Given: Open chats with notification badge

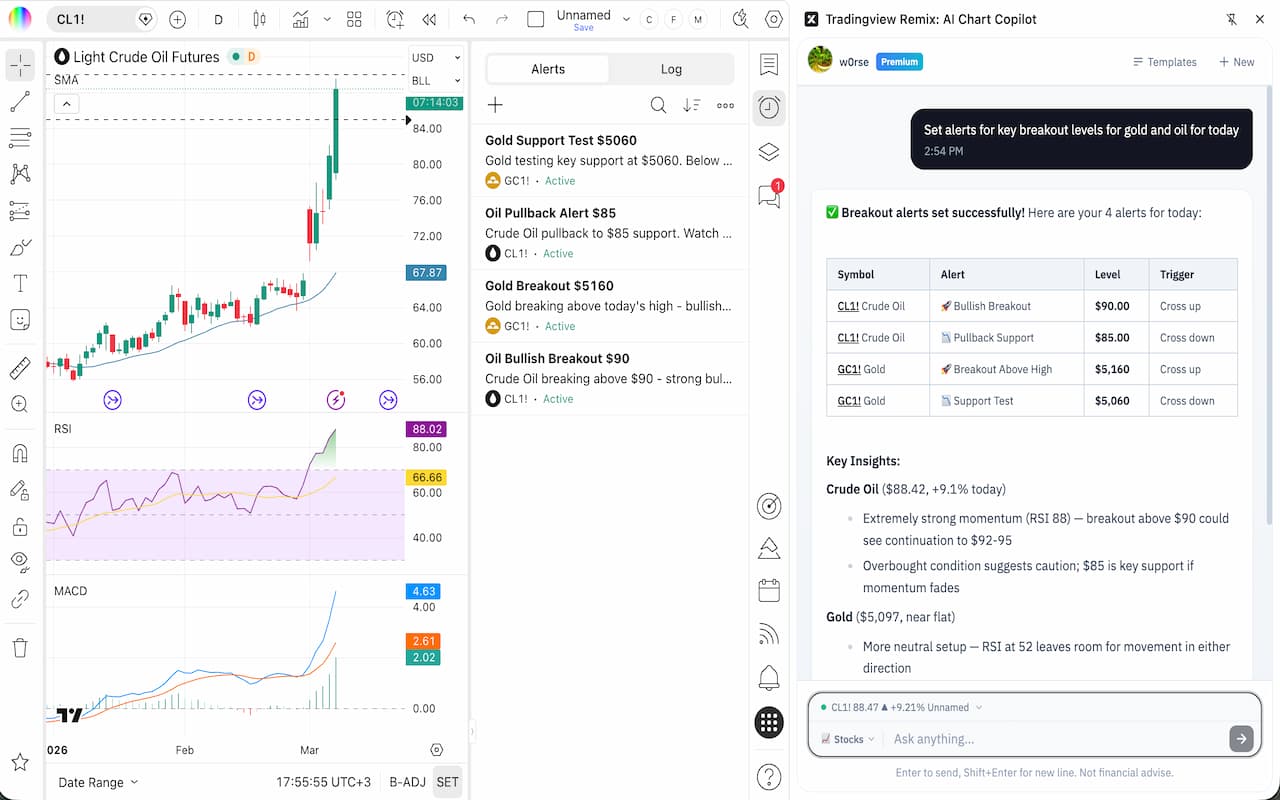Looking at the screenshot, I should 769,195.
